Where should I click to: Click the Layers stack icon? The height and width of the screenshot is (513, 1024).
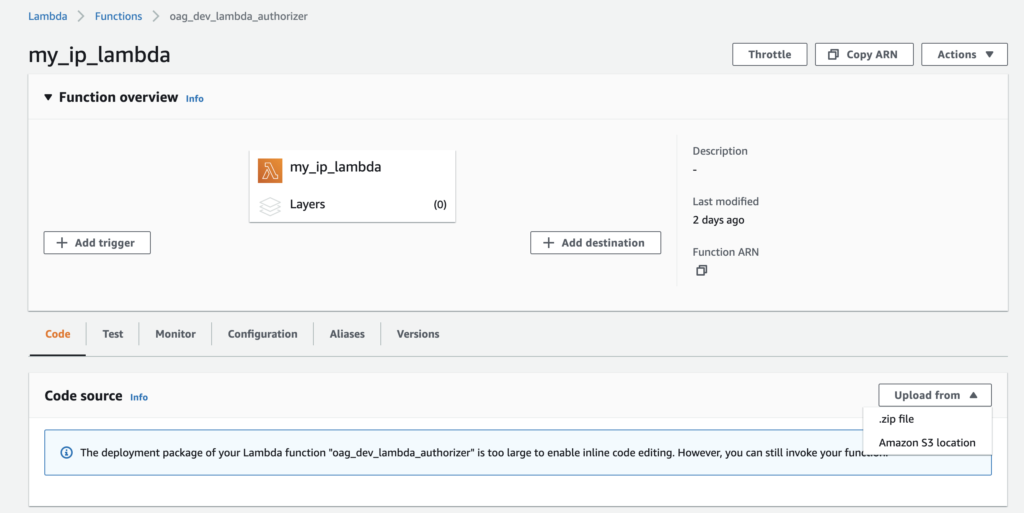click(270, 205)
